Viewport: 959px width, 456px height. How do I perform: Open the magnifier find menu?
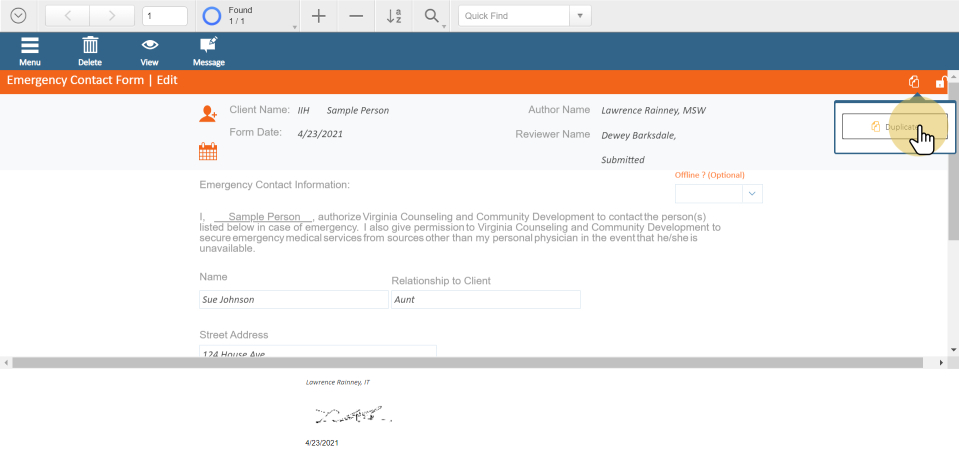pyautogui.click(x=432, y=16)
